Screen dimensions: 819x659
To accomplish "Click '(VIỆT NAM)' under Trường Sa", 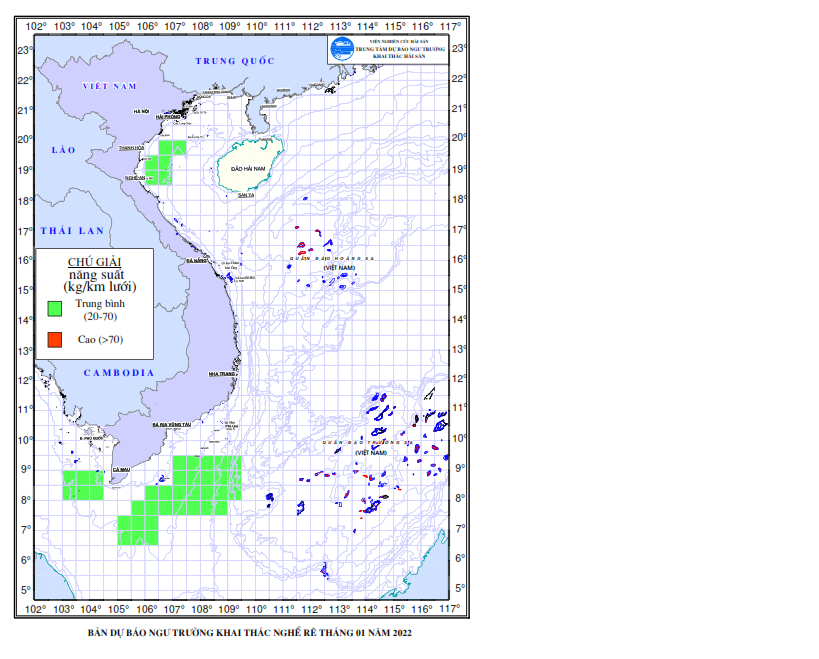I will 371,453.
